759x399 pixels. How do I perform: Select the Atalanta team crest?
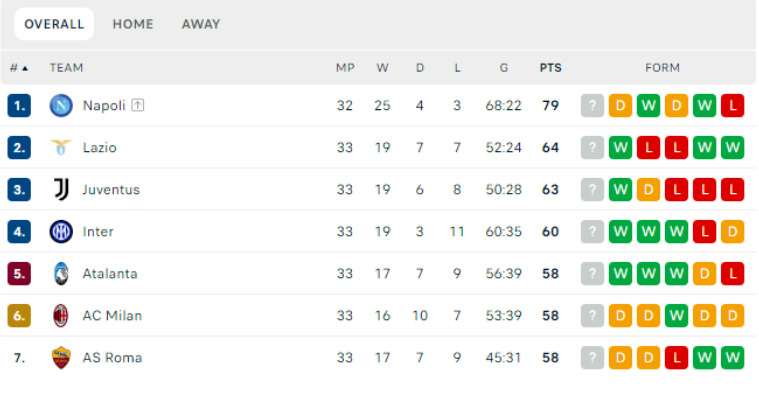61,274
